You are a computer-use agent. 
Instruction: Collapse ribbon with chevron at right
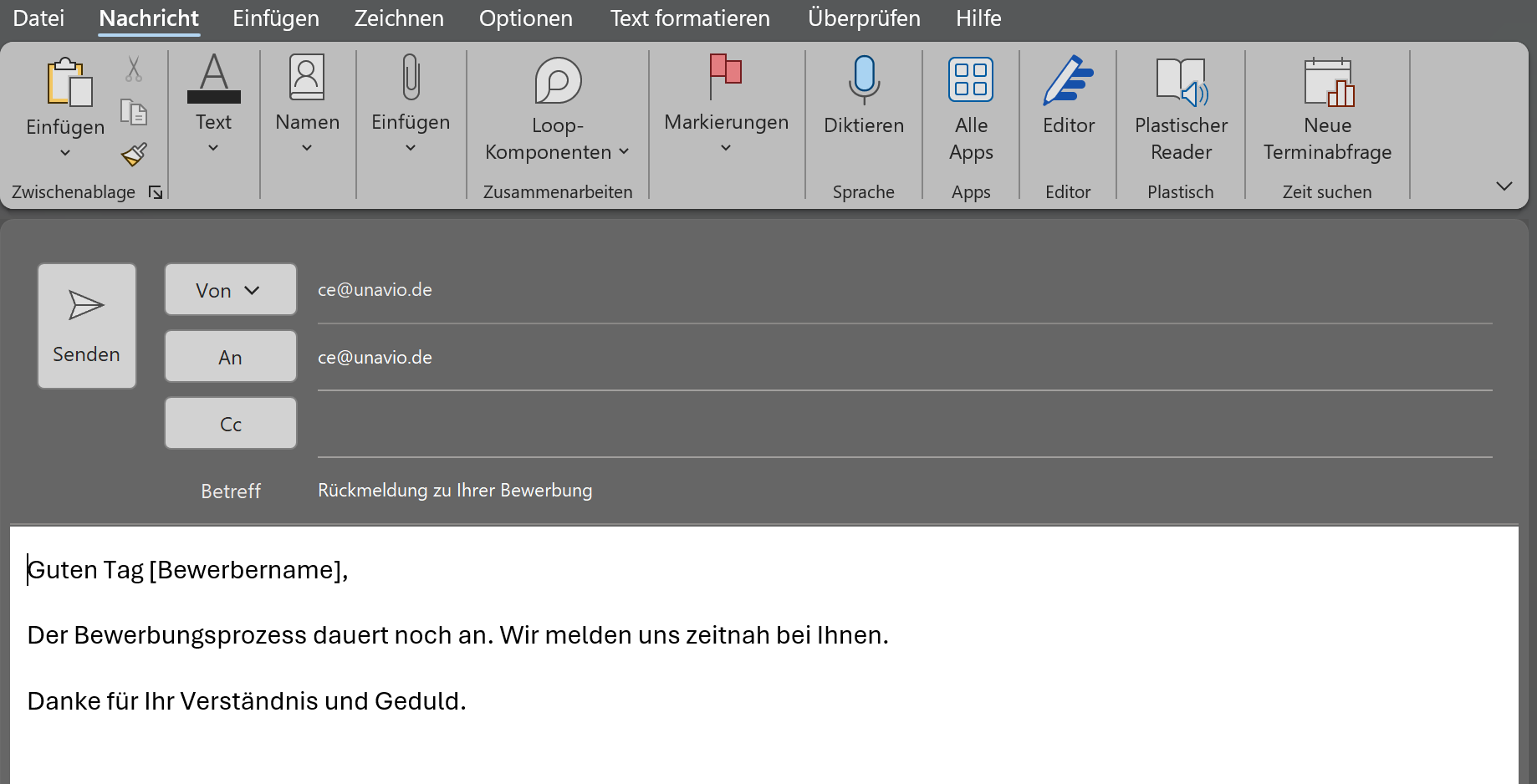pos(1504,186)
